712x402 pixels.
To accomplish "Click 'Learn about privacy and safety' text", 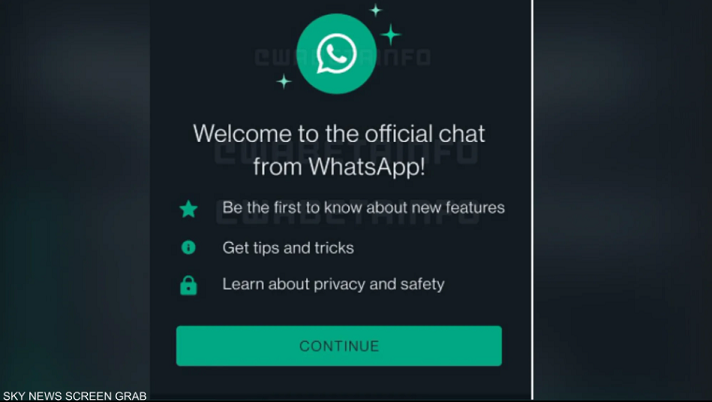I will (x=333, y=284).
